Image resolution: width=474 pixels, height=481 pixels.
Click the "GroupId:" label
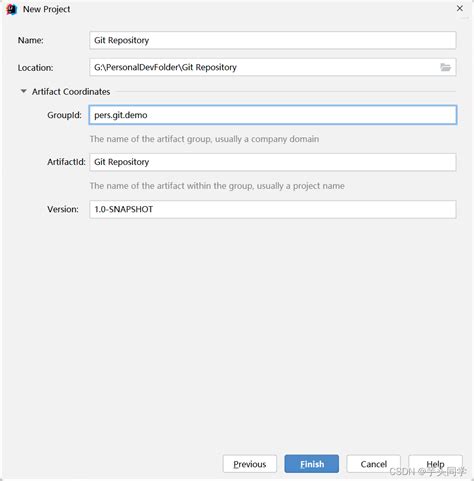coord(65,115)
